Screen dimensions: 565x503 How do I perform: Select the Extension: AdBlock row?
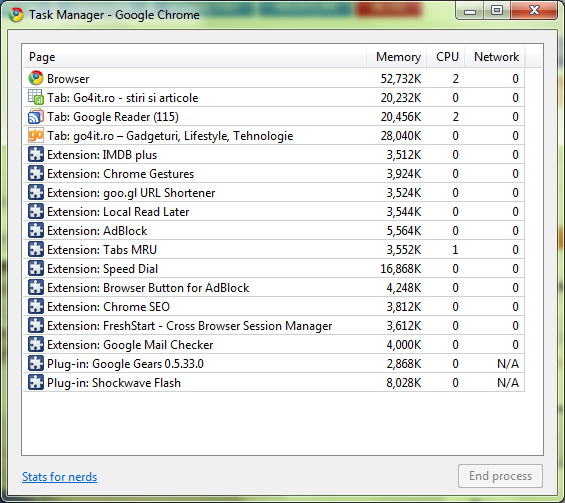click(274, 231)
